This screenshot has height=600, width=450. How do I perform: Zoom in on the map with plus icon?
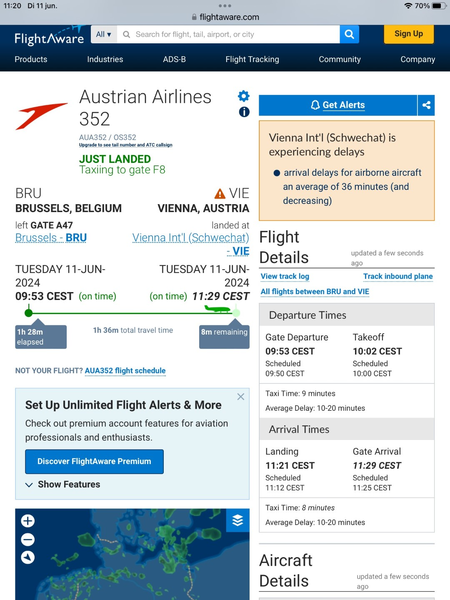click(28, 521)
